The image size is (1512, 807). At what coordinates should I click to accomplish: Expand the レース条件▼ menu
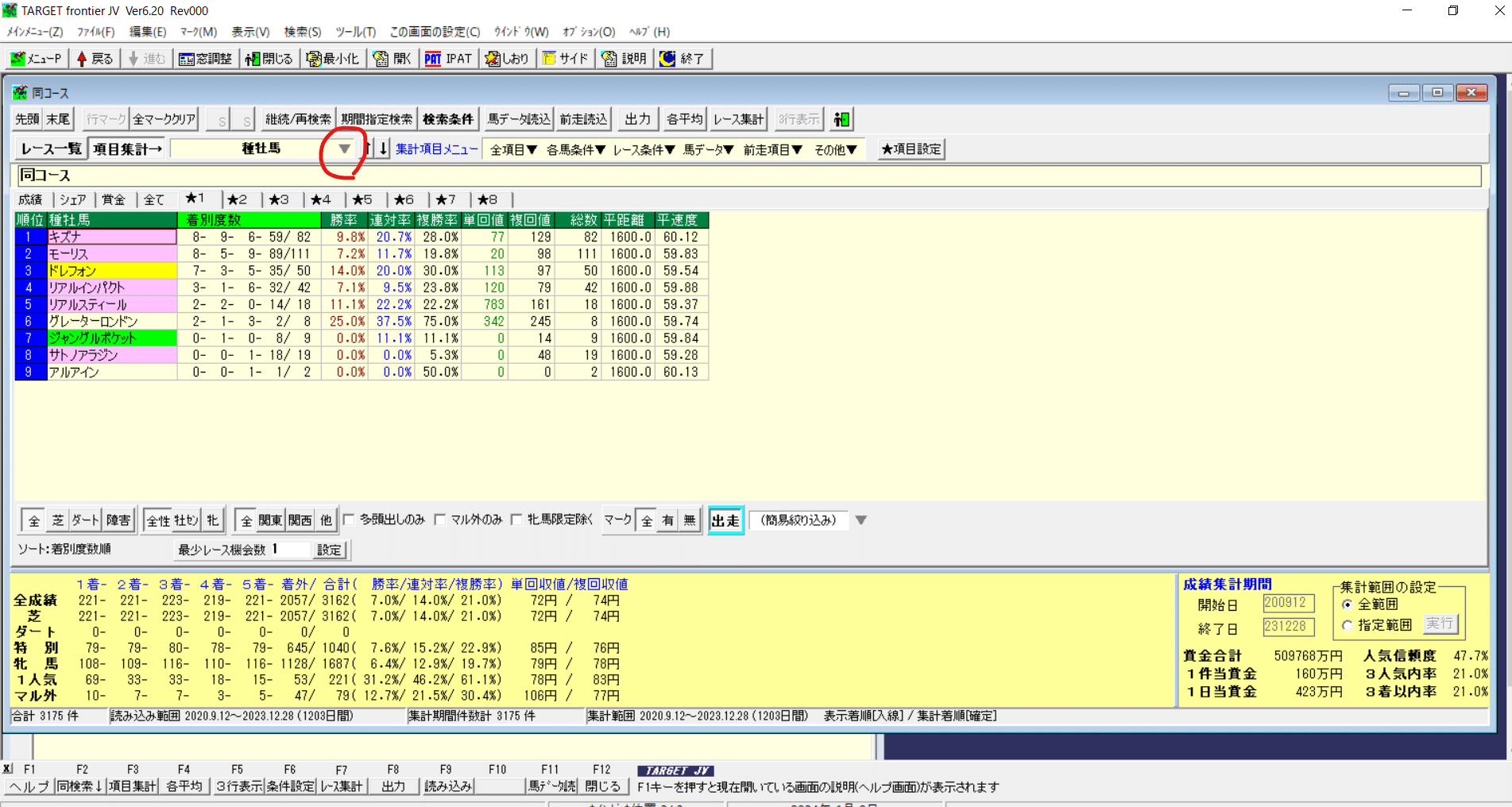point(644,149)
